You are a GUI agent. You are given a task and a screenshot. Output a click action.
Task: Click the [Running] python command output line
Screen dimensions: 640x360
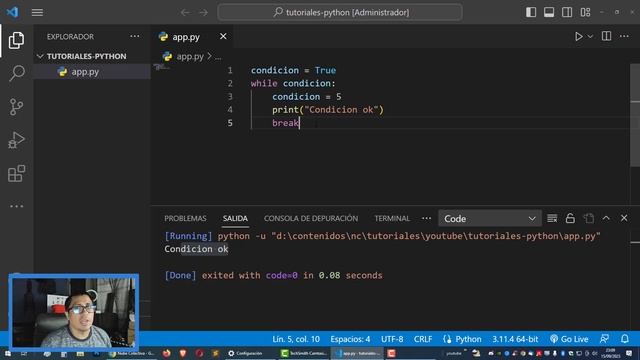point(382,236)
